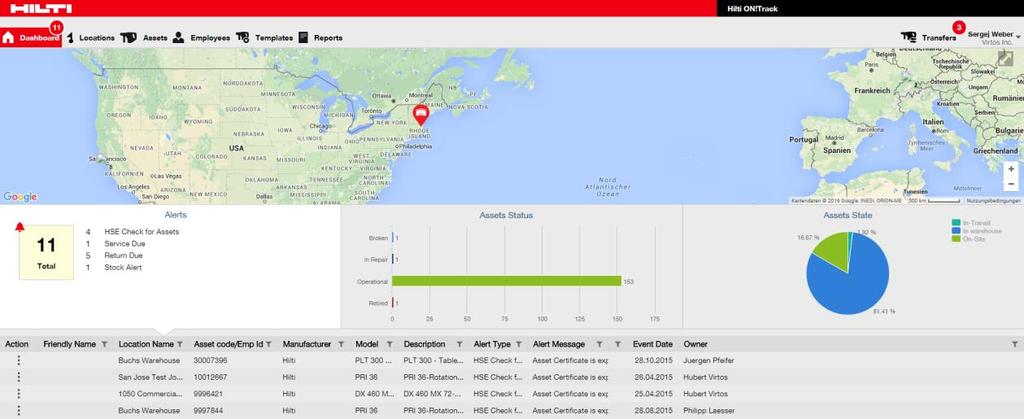Expand the map to fullscreen

tap(1004, 59)
